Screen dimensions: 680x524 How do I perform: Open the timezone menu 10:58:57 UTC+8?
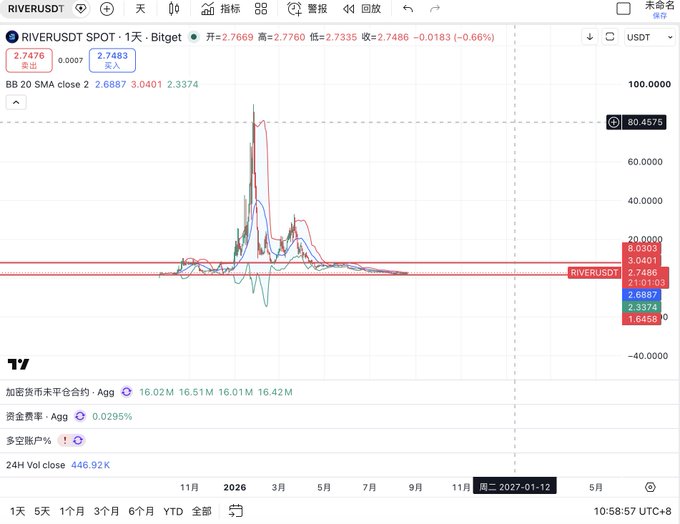coord(632,511)
